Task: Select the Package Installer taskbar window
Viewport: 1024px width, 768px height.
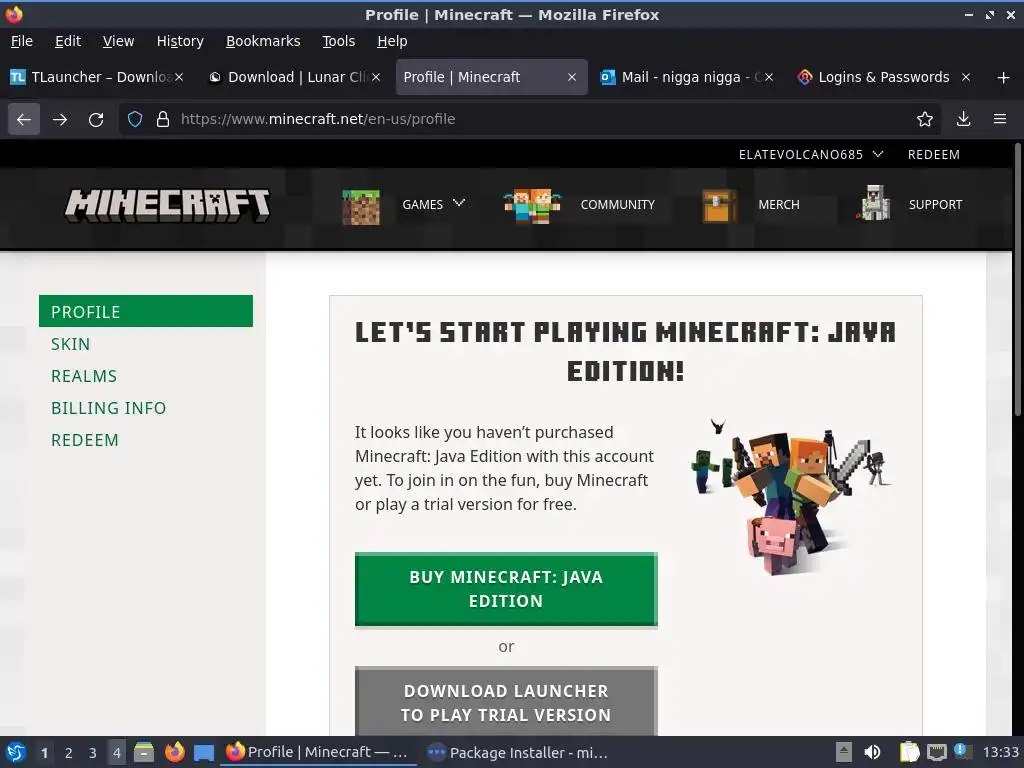Action: (517, 752)
